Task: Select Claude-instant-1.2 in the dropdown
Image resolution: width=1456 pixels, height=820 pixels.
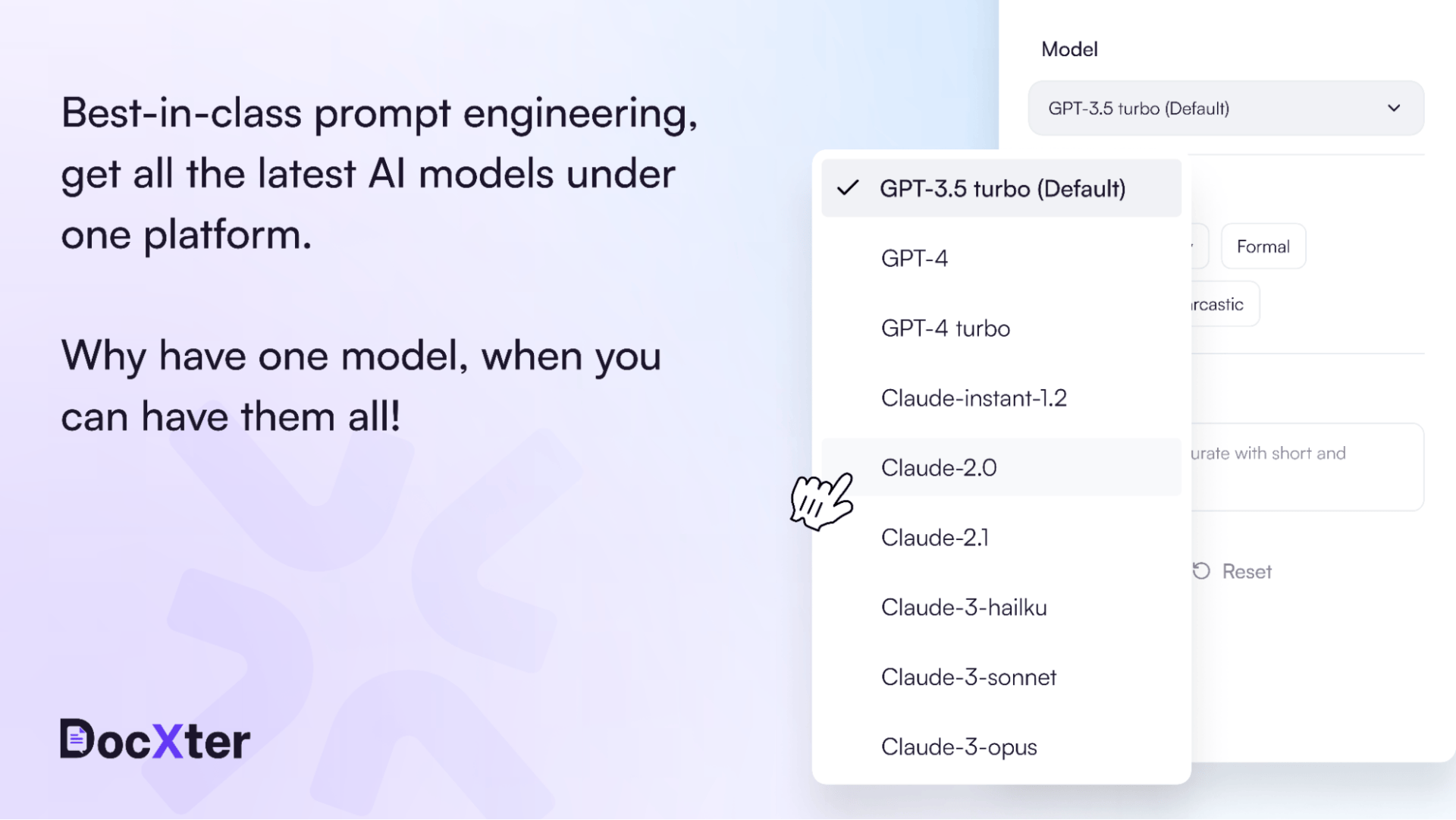Action: point(974,398)
